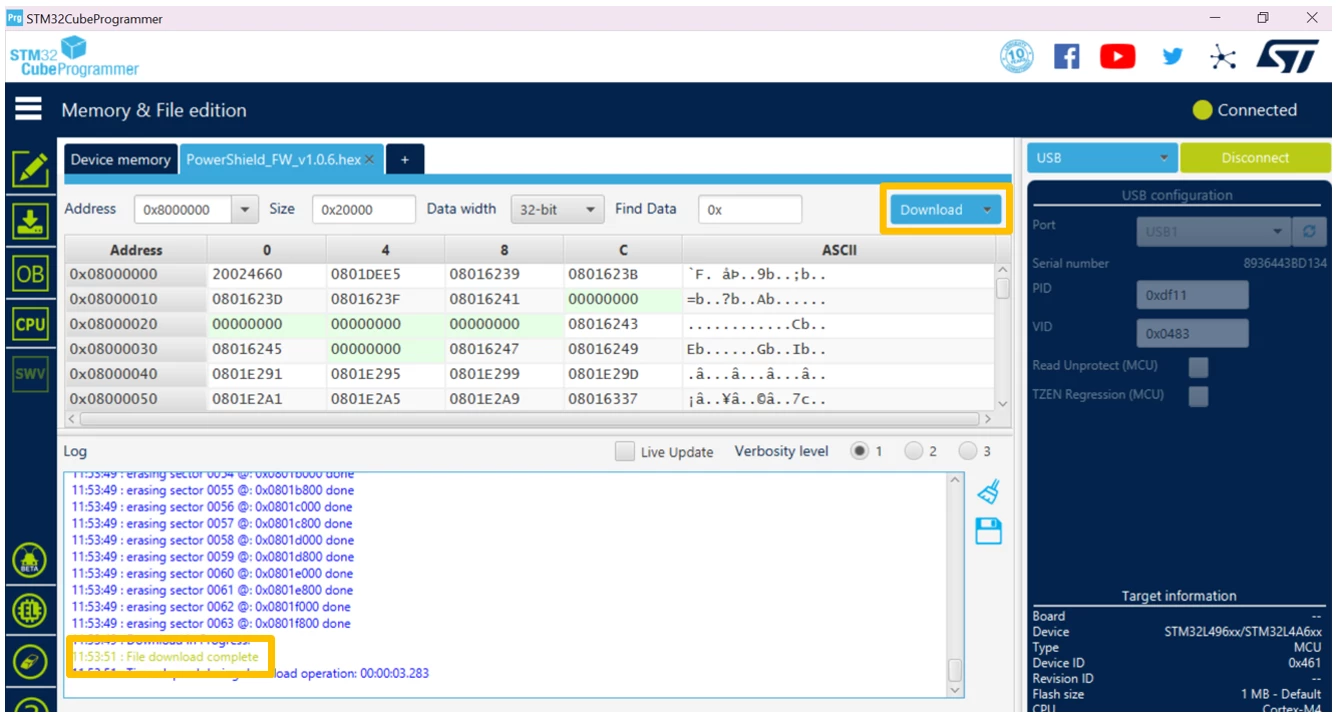Expand the Data width 32-bit dropdown
1339x719 pixels.
tap(558, 210)
